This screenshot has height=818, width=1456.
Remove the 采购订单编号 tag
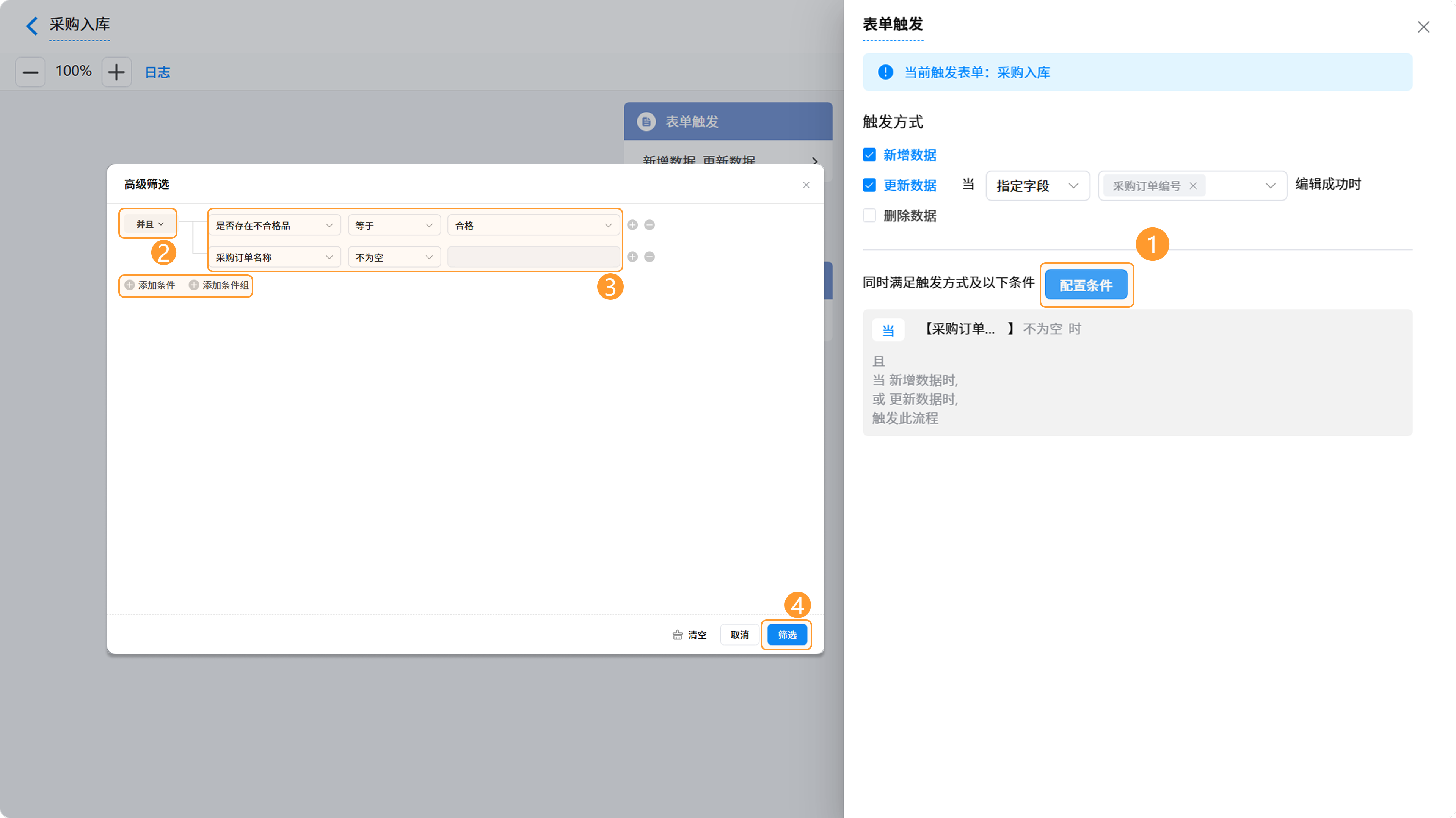click(x=1193, y=186)
